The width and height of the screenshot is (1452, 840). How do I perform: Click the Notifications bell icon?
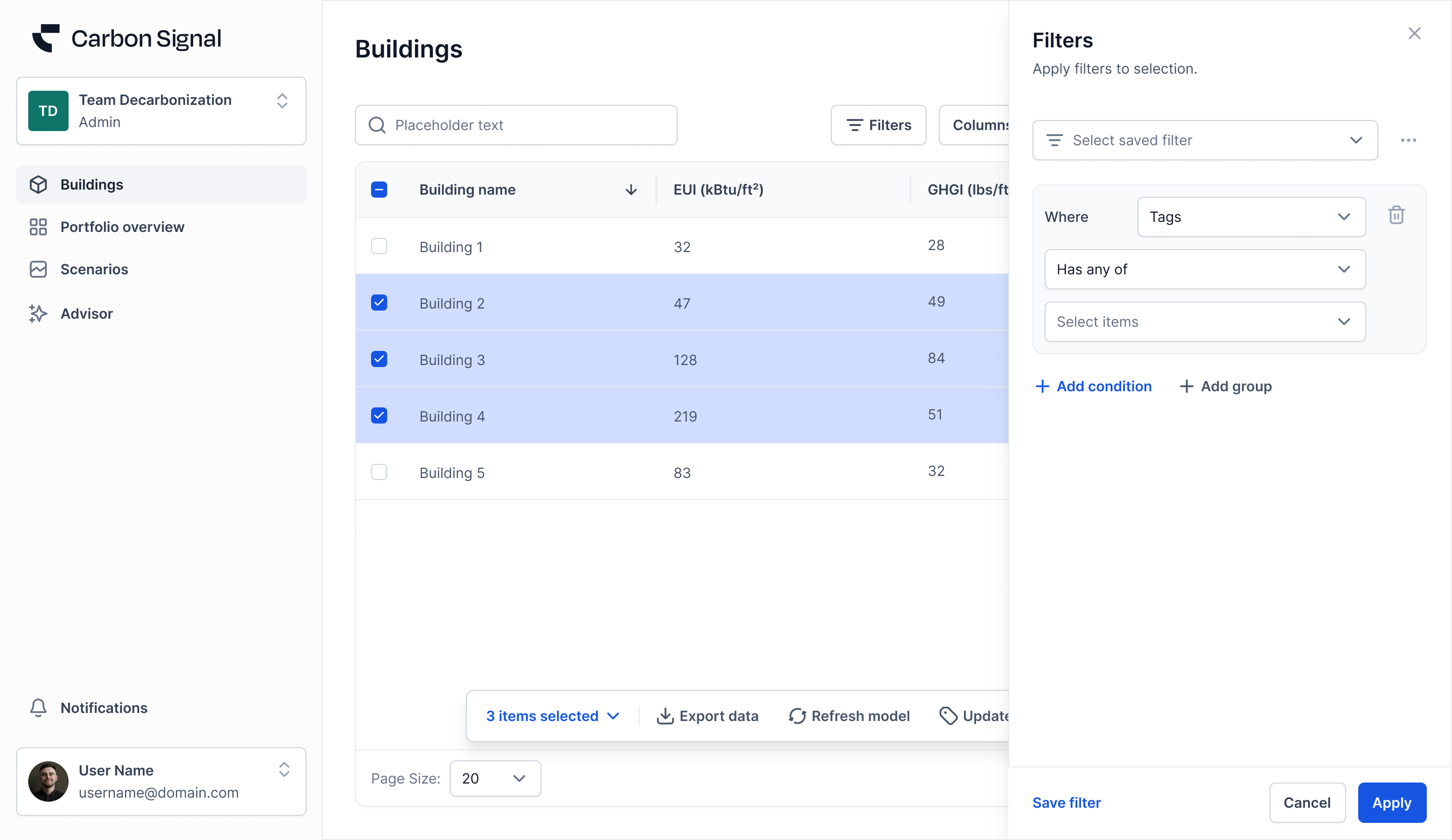[x=38, y=707]
